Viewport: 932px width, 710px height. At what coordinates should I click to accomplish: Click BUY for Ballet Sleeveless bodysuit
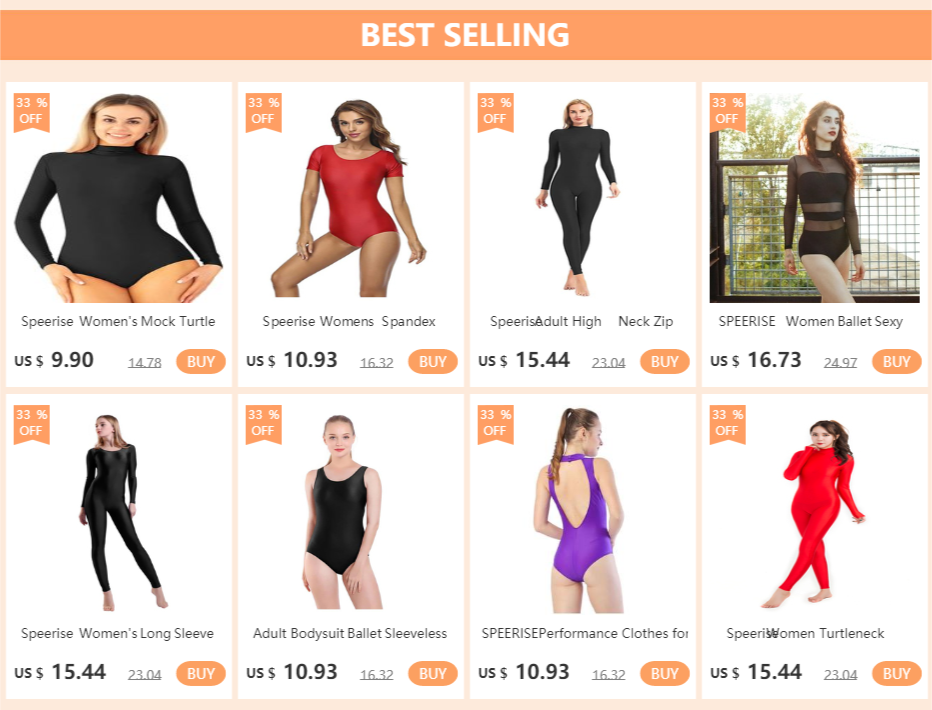(x=433, y=673)
